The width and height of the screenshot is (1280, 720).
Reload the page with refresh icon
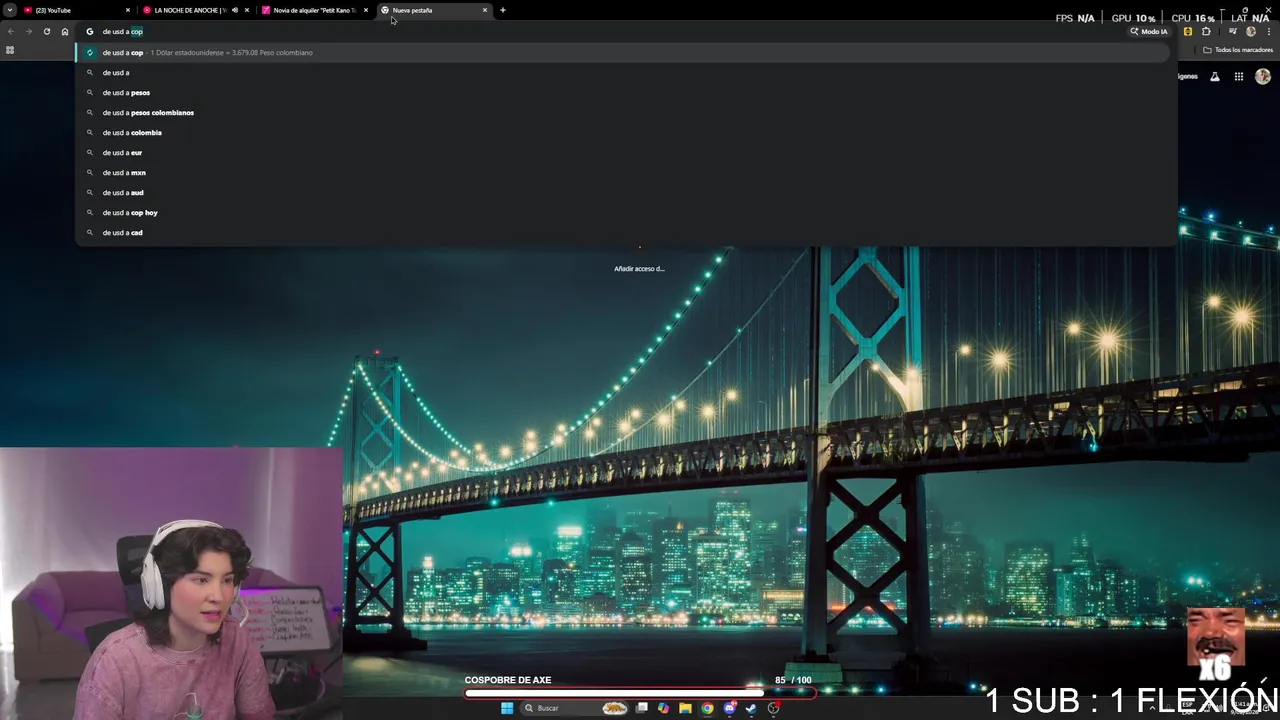(46, 31)
